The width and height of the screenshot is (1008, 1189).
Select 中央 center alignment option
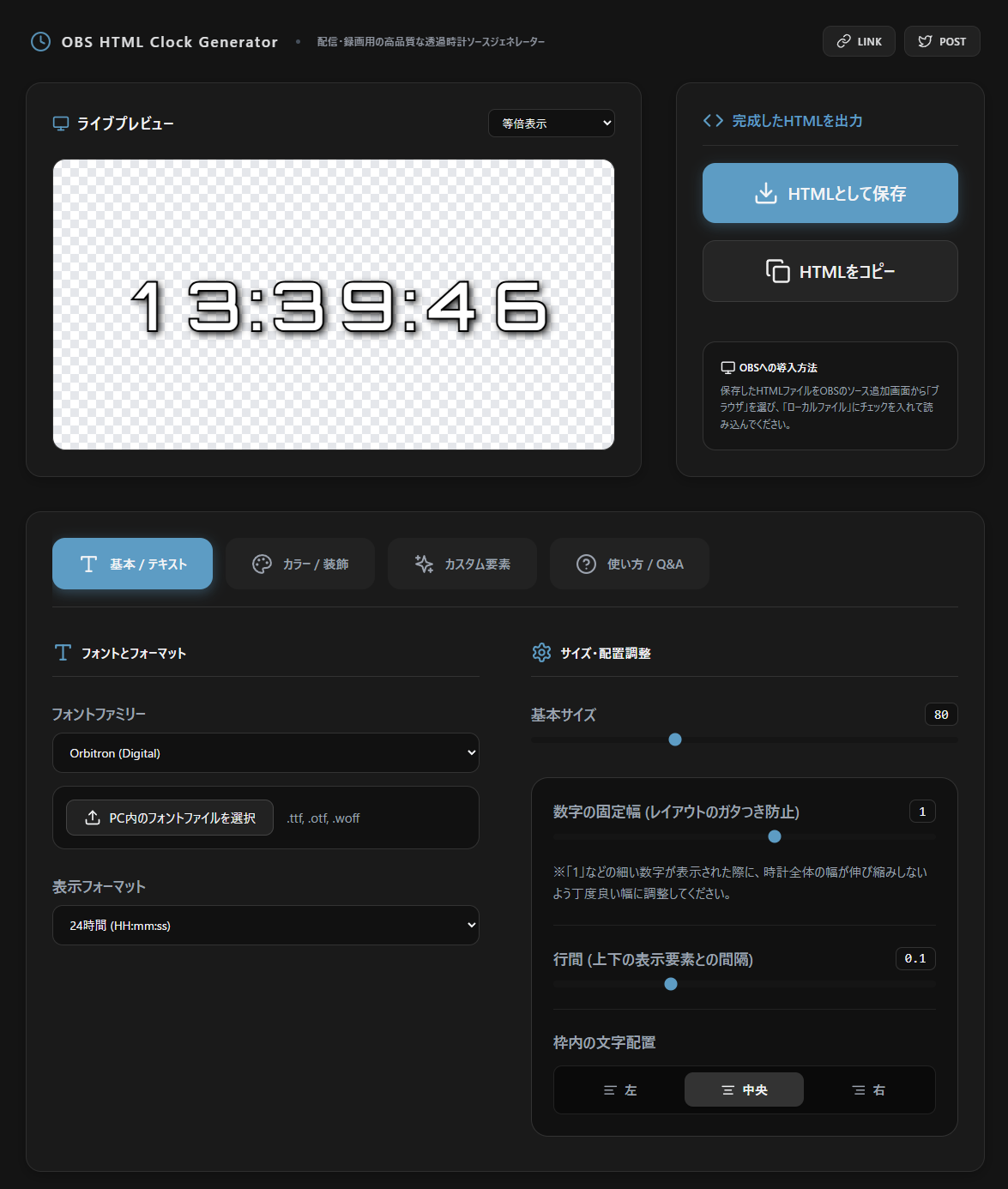pos(744,1089)
